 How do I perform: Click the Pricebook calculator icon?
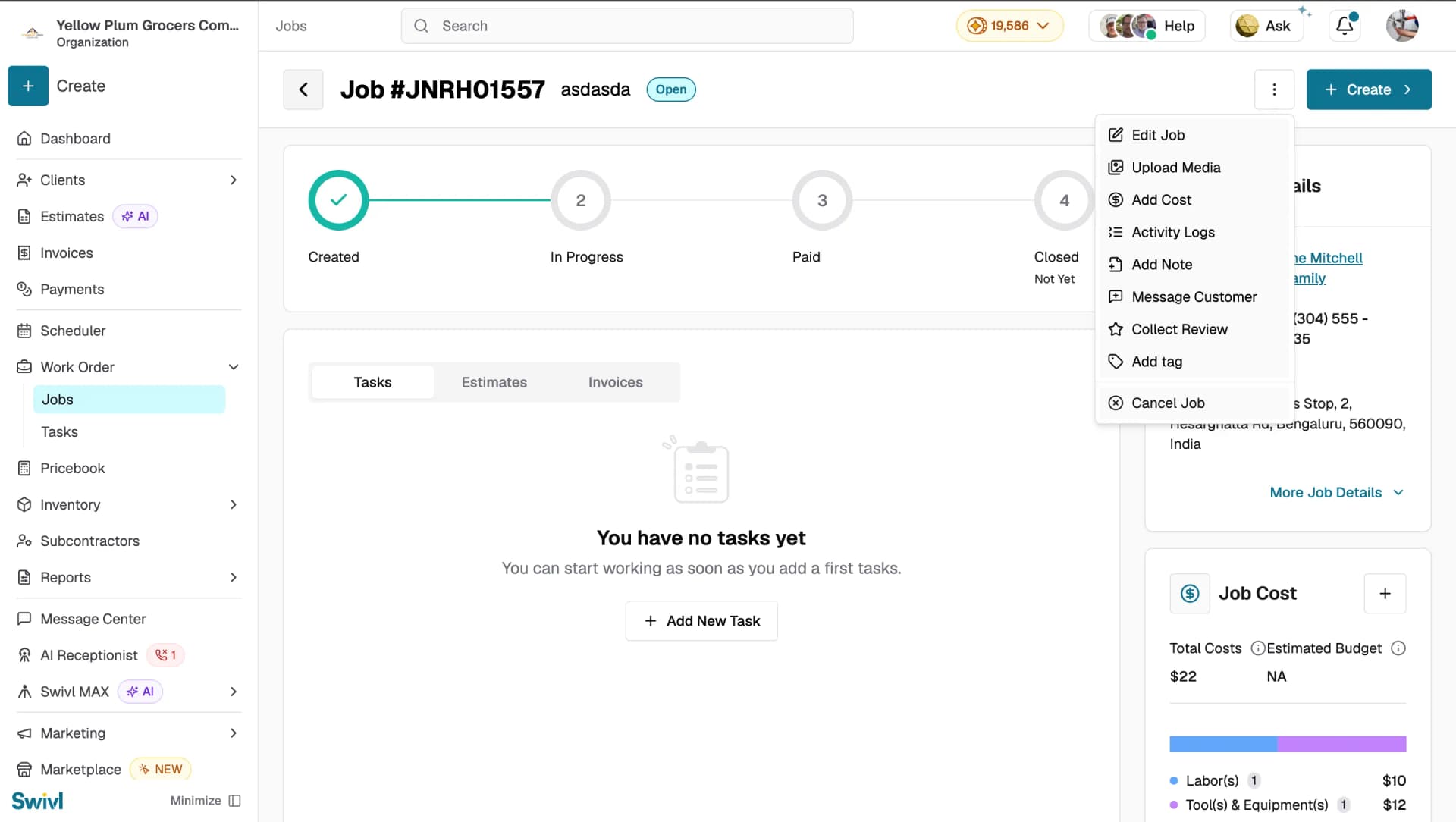tap(24, 469)
